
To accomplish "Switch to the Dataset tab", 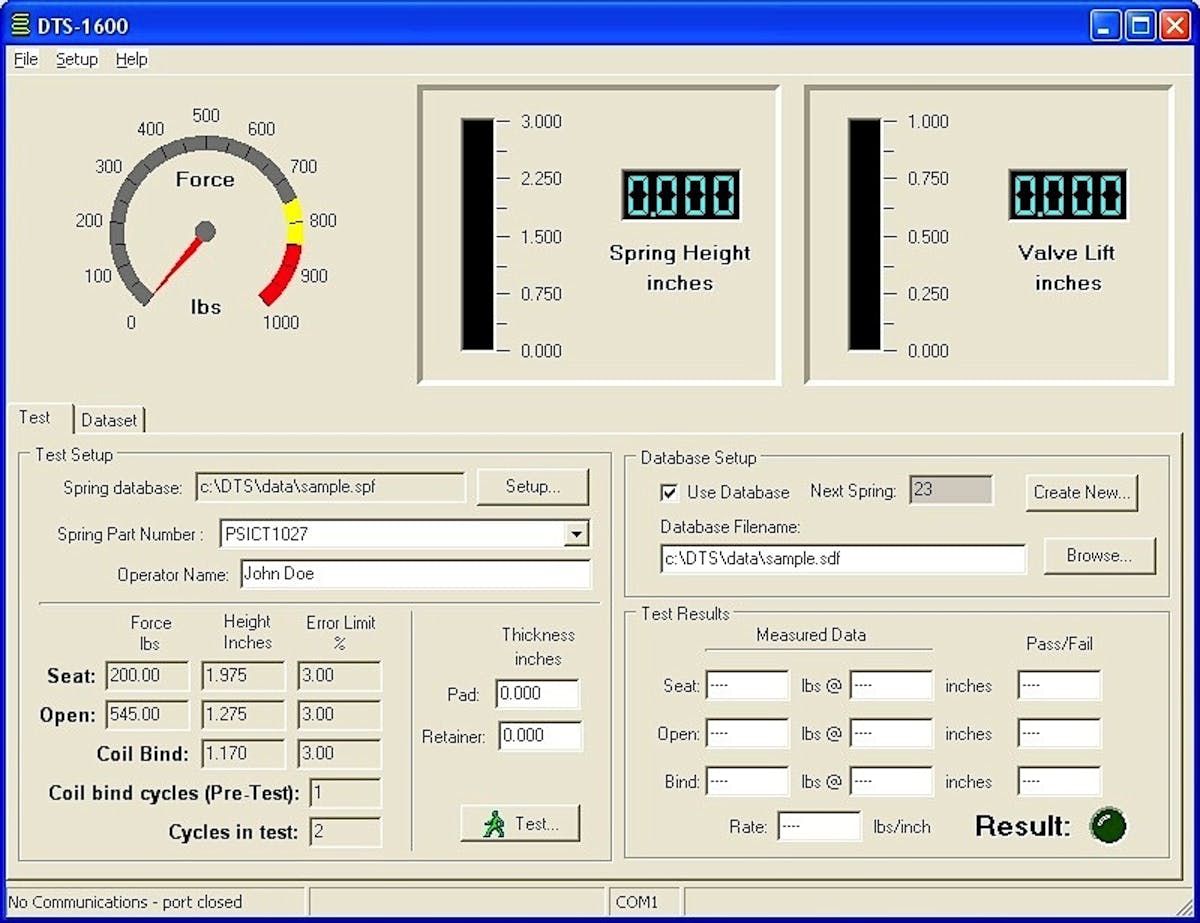I will coord(110,420).
